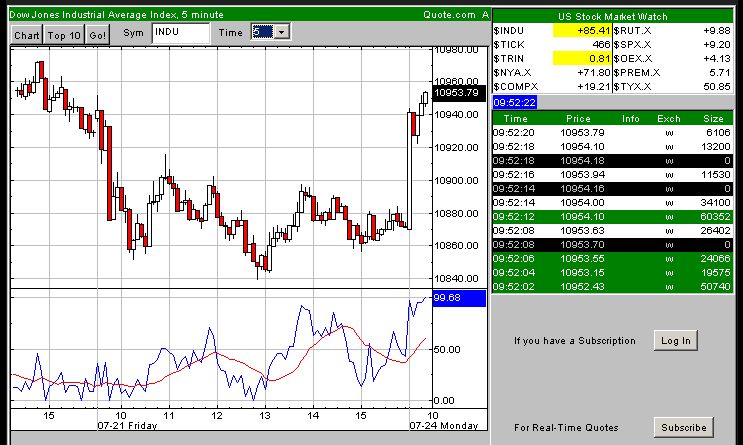Click the Log In button
Screen dimensions: 743x445
pos(676,341)
